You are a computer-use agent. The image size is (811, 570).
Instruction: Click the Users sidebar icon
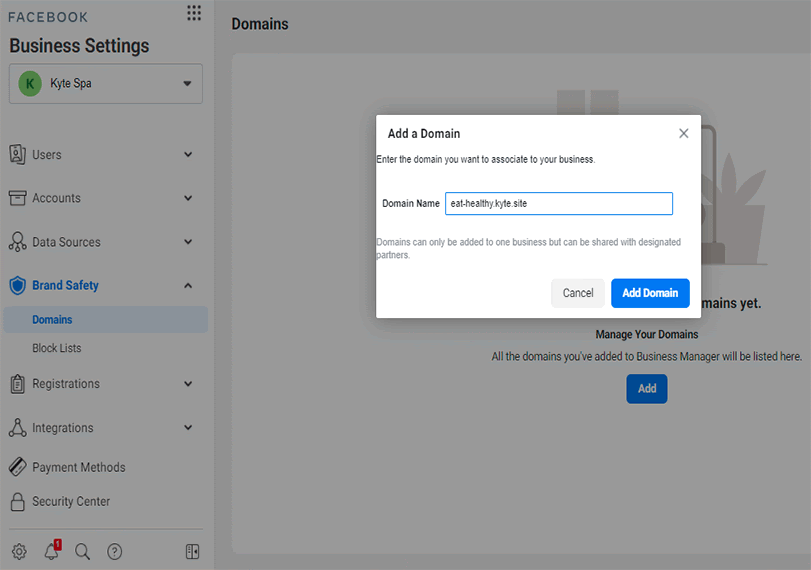[18, 155]
